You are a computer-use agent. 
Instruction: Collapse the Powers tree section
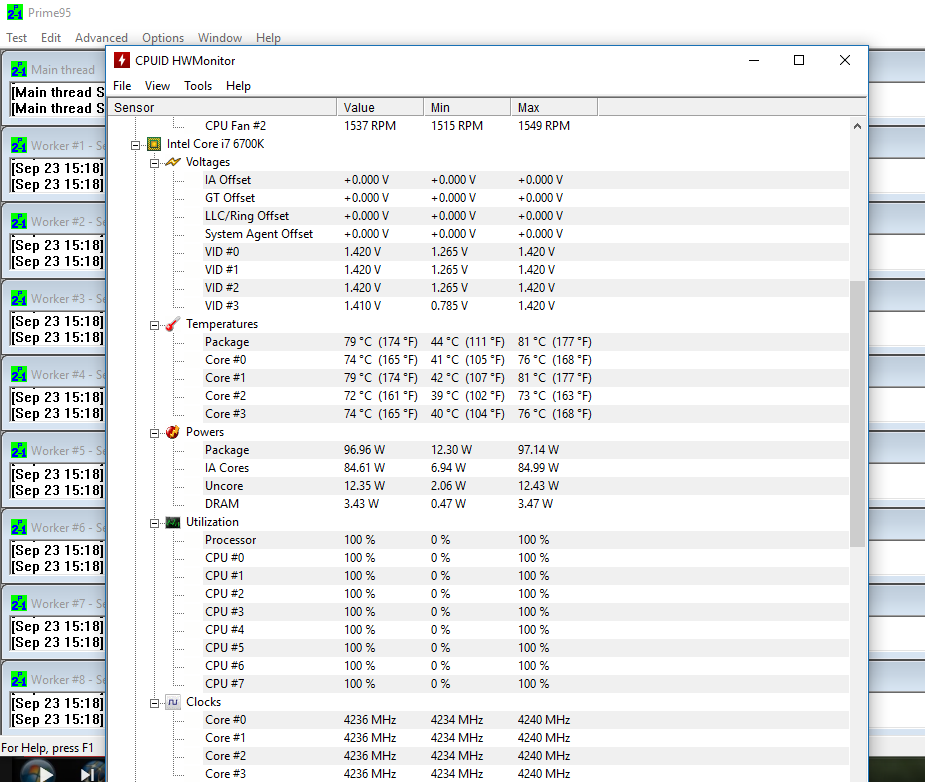pyautogui.click(x=154, y=433)
